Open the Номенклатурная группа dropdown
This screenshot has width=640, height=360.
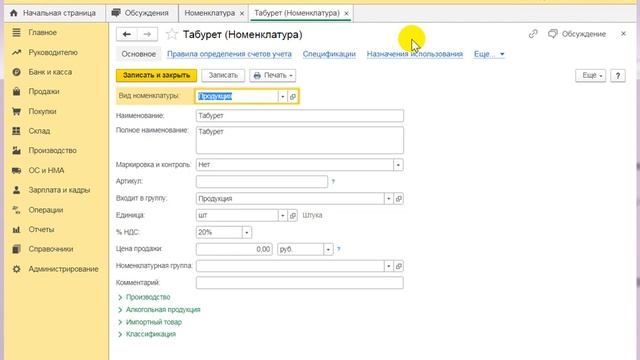[x=389, y=266]
